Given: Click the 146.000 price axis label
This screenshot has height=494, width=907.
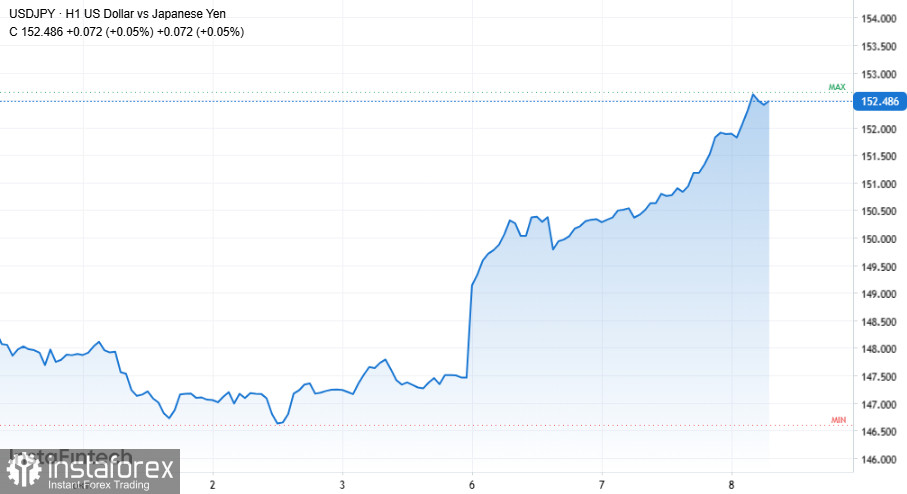Looking at the screenshot, I should [877, 460].
